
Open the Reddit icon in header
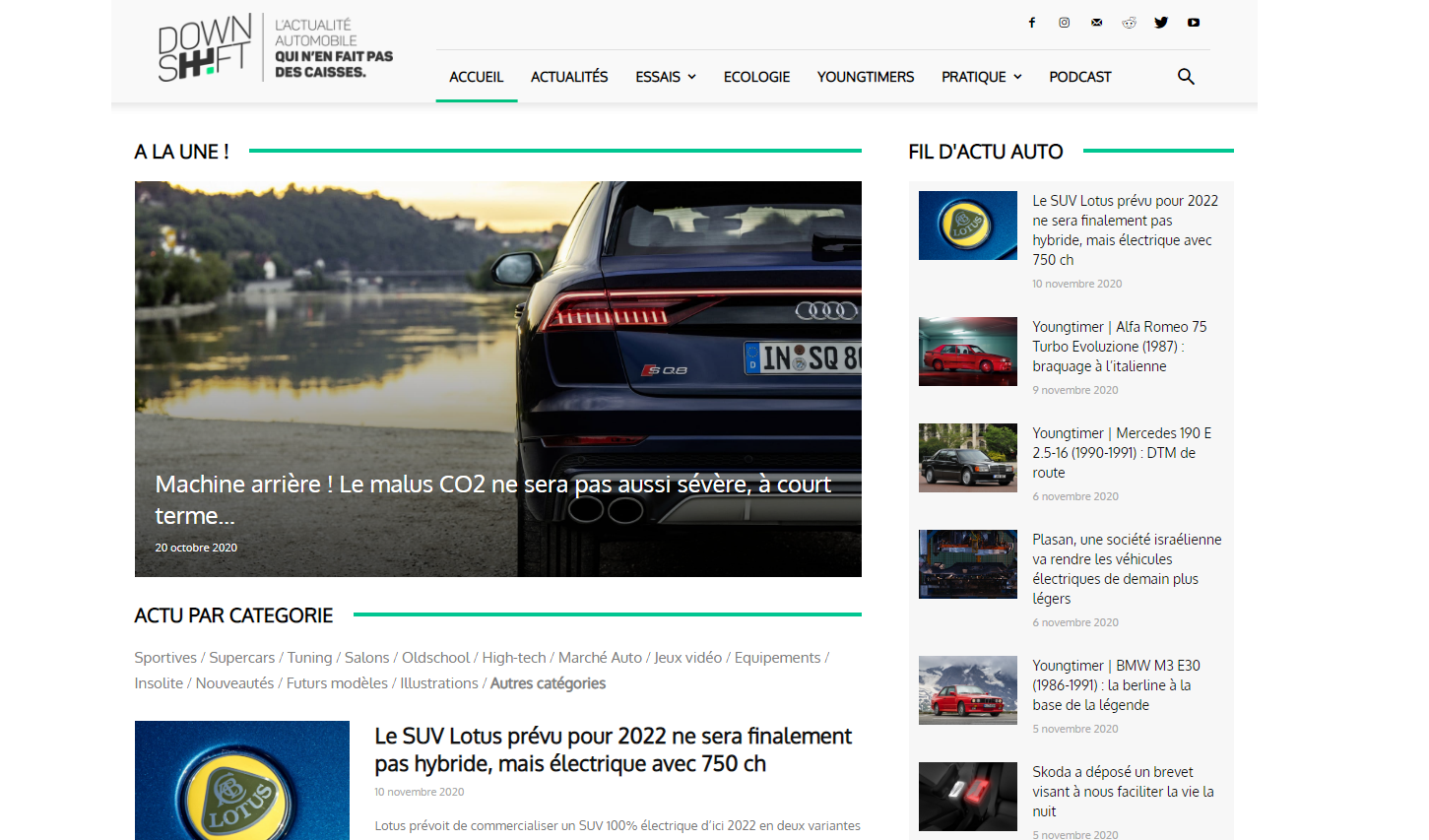pos(1129,23)
